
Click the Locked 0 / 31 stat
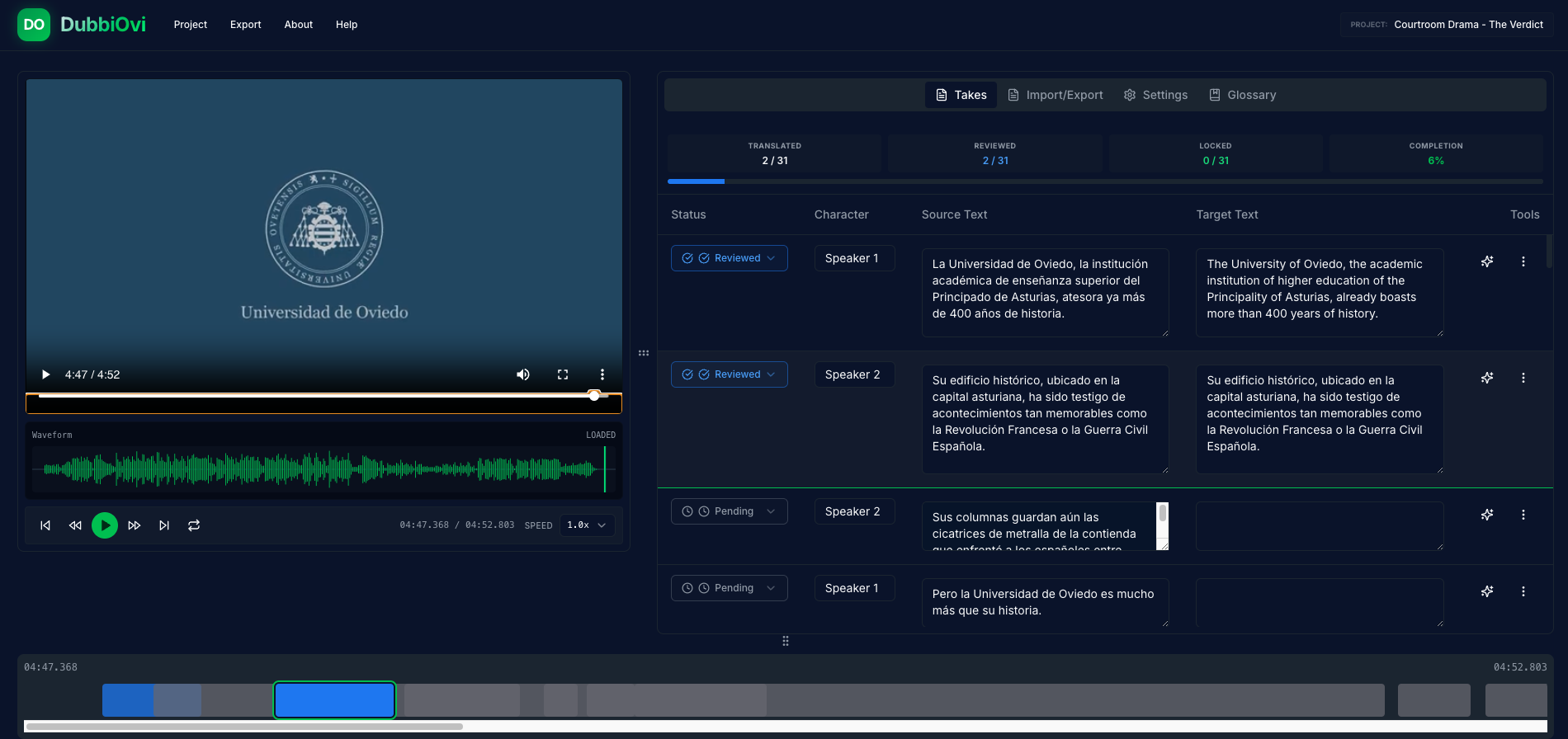pyautogui.click(x=1216, y=153)
